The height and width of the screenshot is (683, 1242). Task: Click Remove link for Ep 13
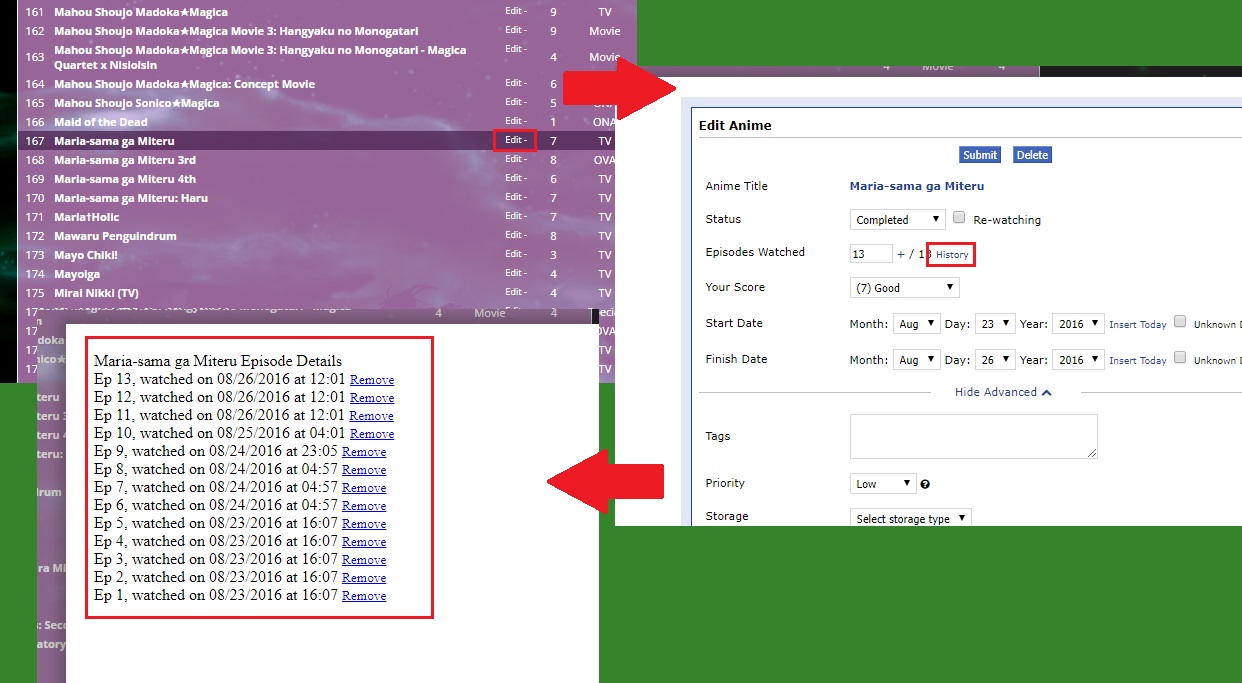(x=371, y=380)
